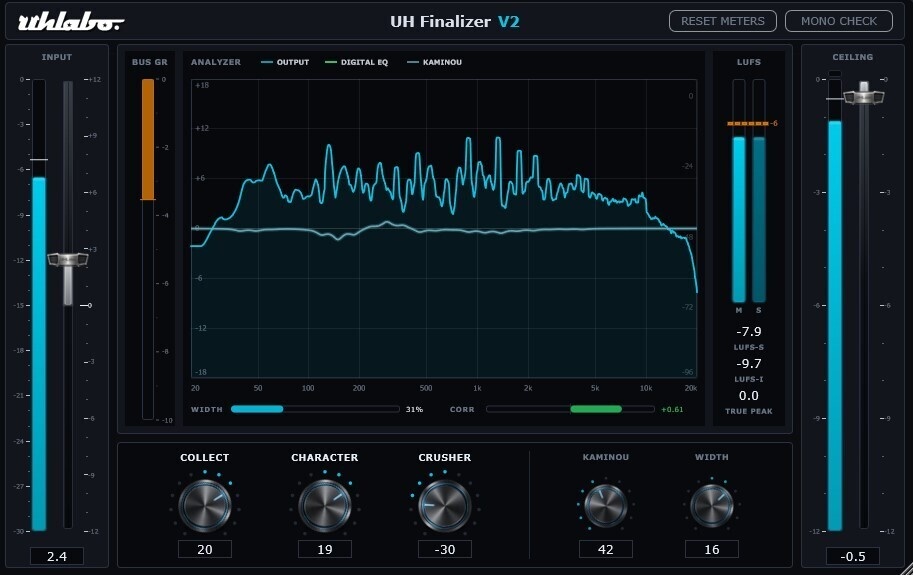The image size is (913, 575).
Task: Click the stereo WIDTH meter bar
Action: click(x=315, y=409)
